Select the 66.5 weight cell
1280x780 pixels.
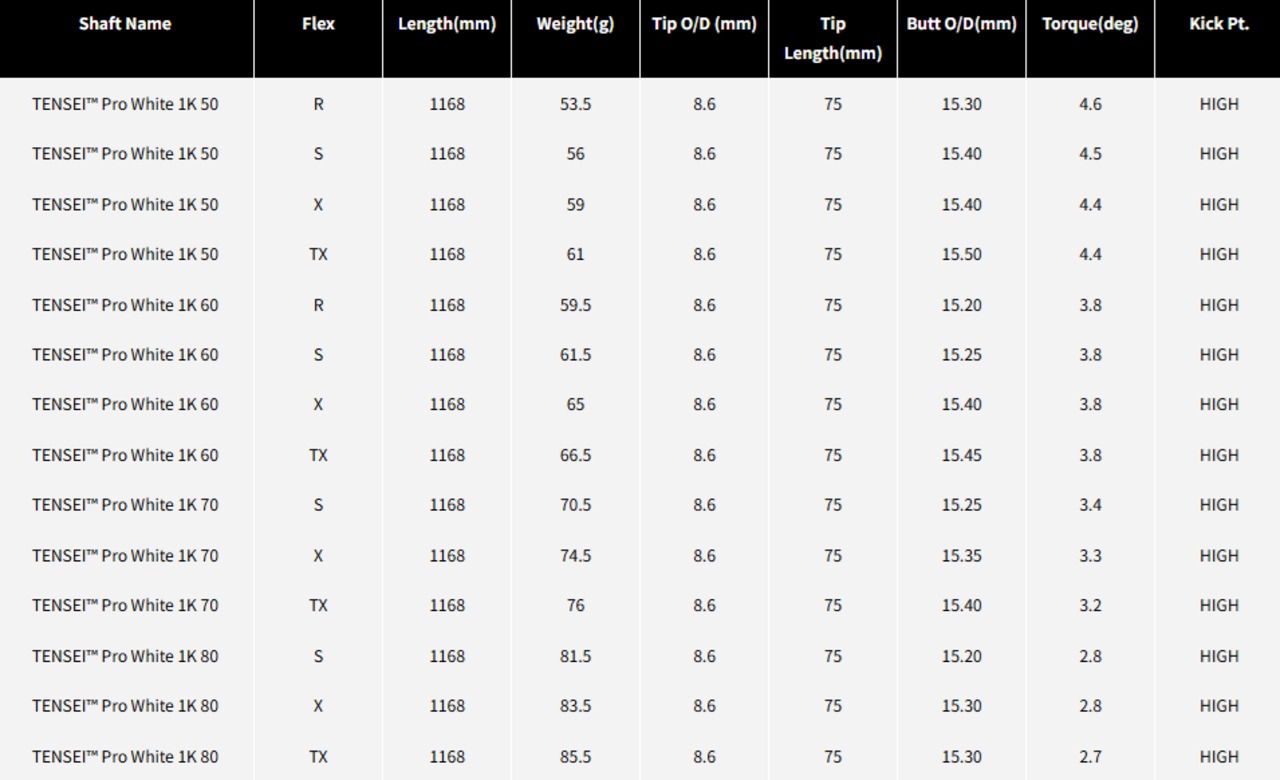tap(575, 455)
